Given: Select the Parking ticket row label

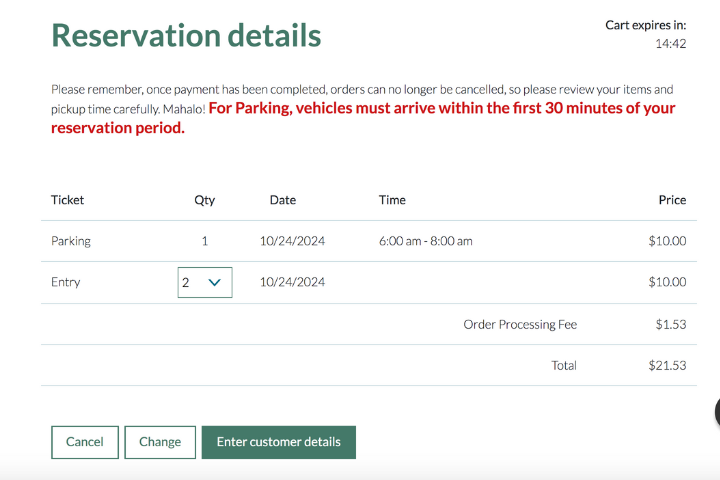Looking at the screenshot, I should pos(71,241).
